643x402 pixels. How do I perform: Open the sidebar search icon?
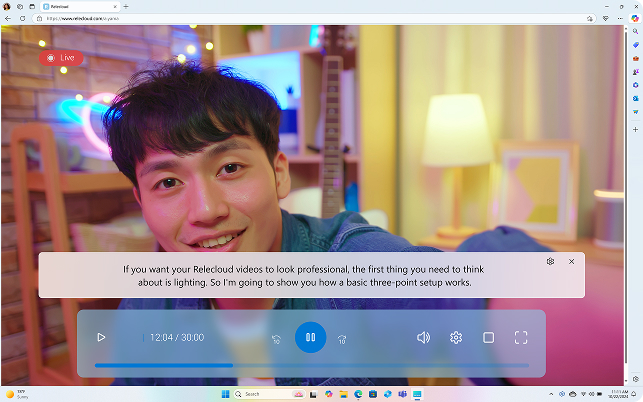pyautogui.click(x=635, y=32)
